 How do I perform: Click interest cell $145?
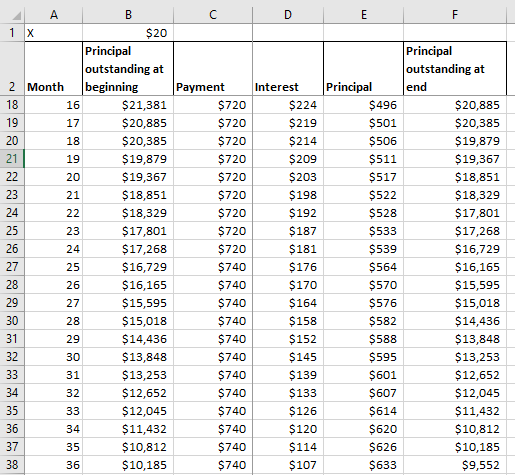pyautogui.click(x=288, y=357)
